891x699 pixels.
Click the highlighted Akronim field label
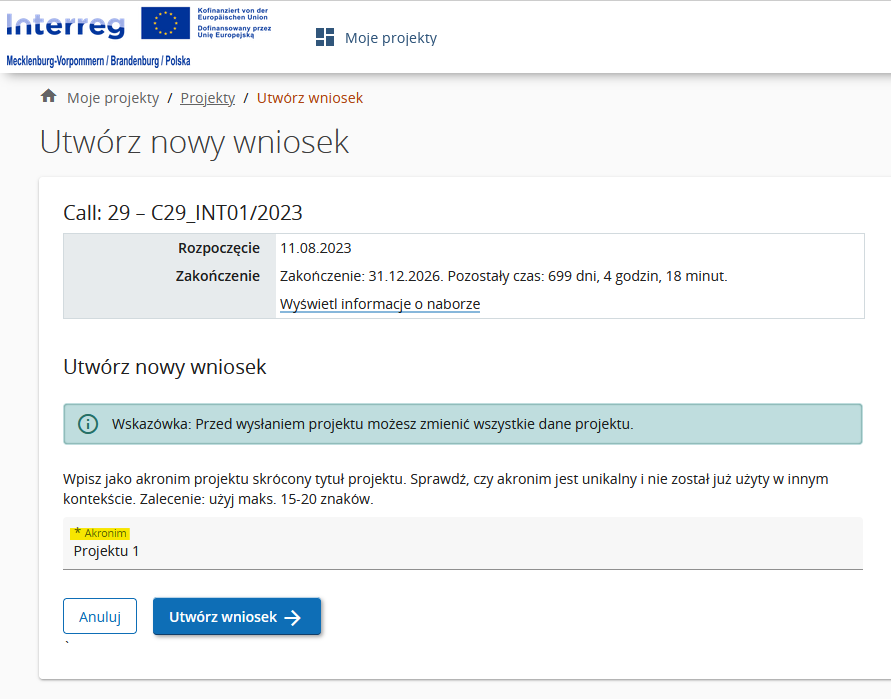click(100, 533)
